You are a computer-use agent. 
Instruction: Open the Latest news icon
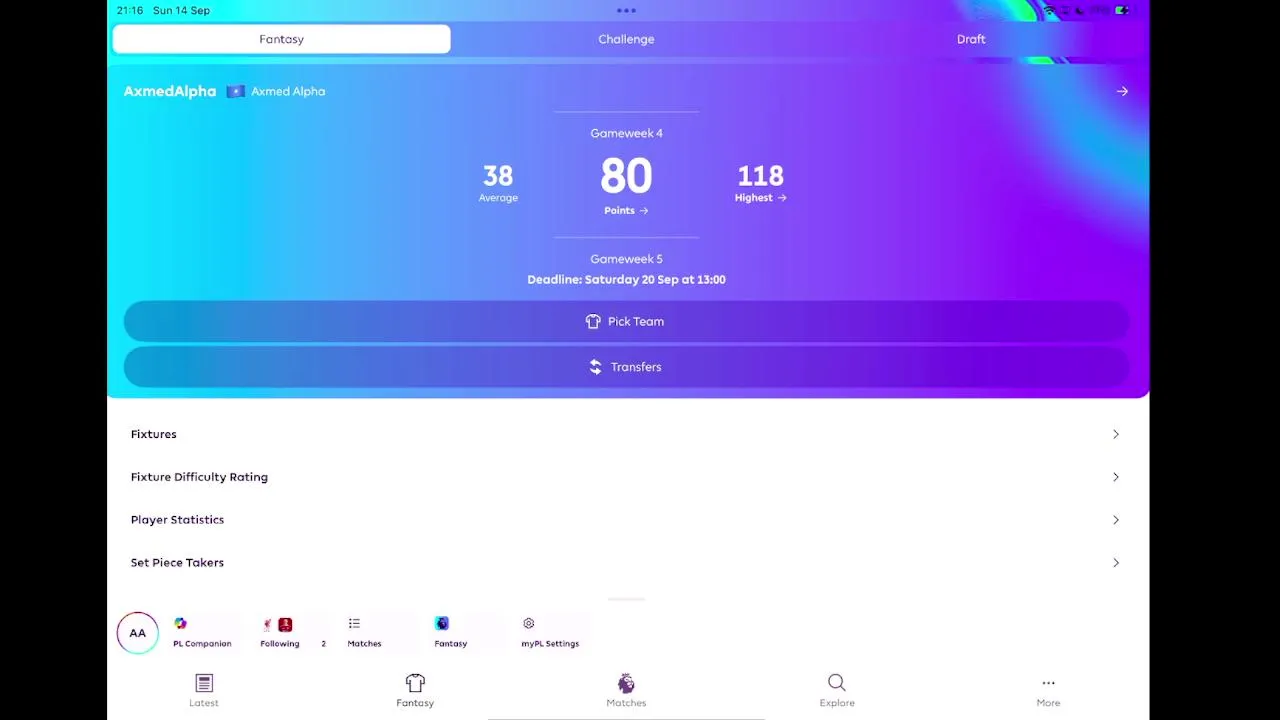click(204, 684)
